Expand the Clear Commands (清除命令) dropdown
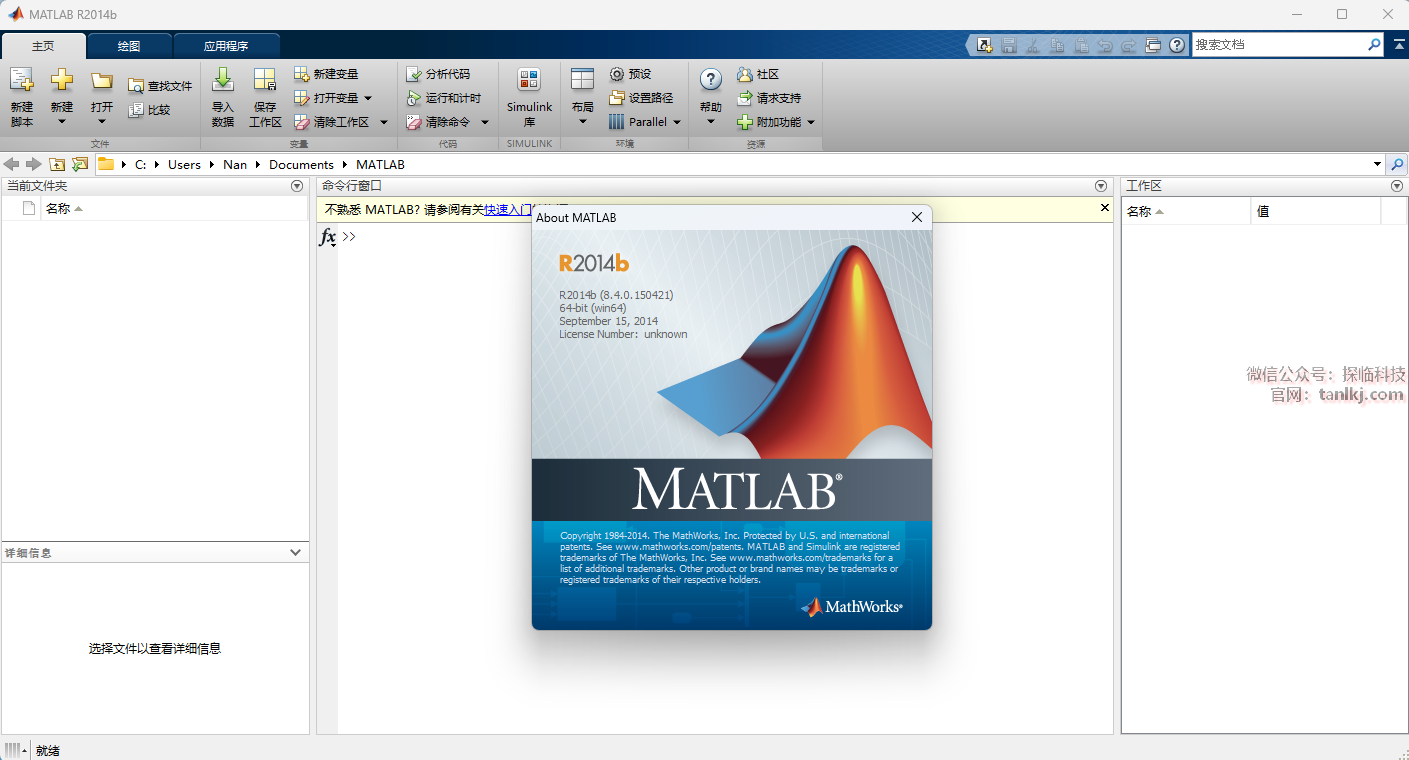 (485, 122)
